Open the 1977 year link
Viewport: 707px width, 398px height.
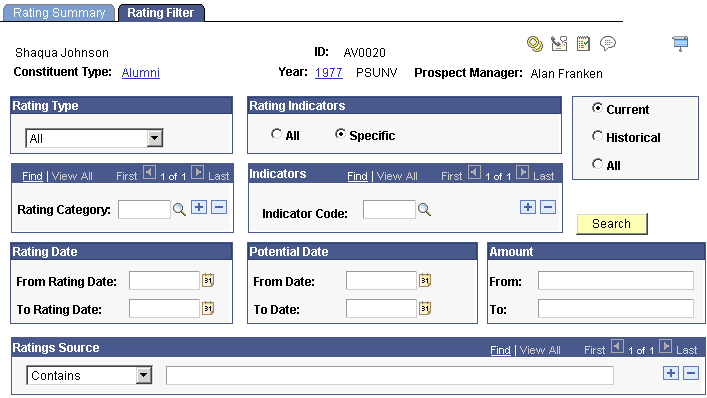pyautogui.click(x=329, y=73)
